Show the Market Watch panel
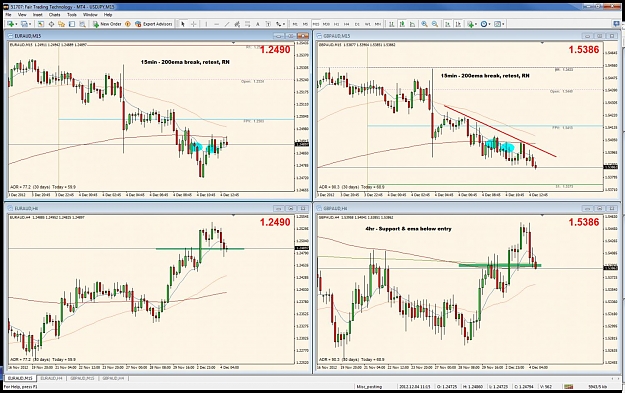The width and height of the screenshot is (625, 393). tap(41, 24)
